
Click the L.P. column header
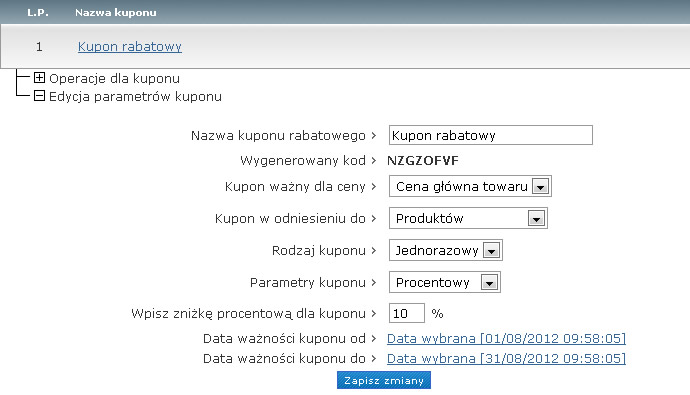[38, 12]
